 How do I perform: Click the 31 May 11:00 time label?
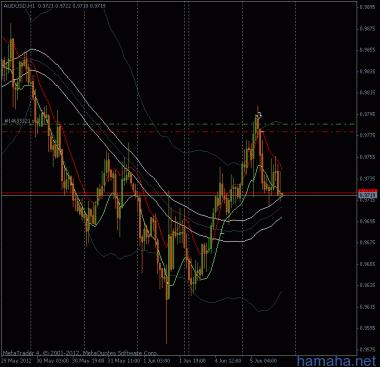coord(124,361)
